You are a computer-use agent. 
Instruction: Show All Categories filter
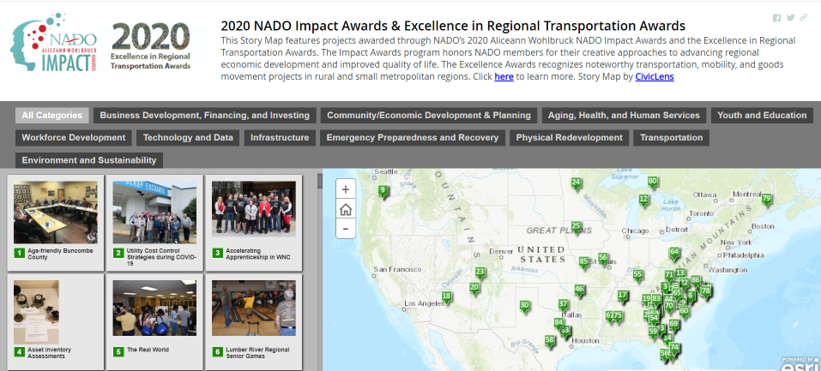[52, 115]
